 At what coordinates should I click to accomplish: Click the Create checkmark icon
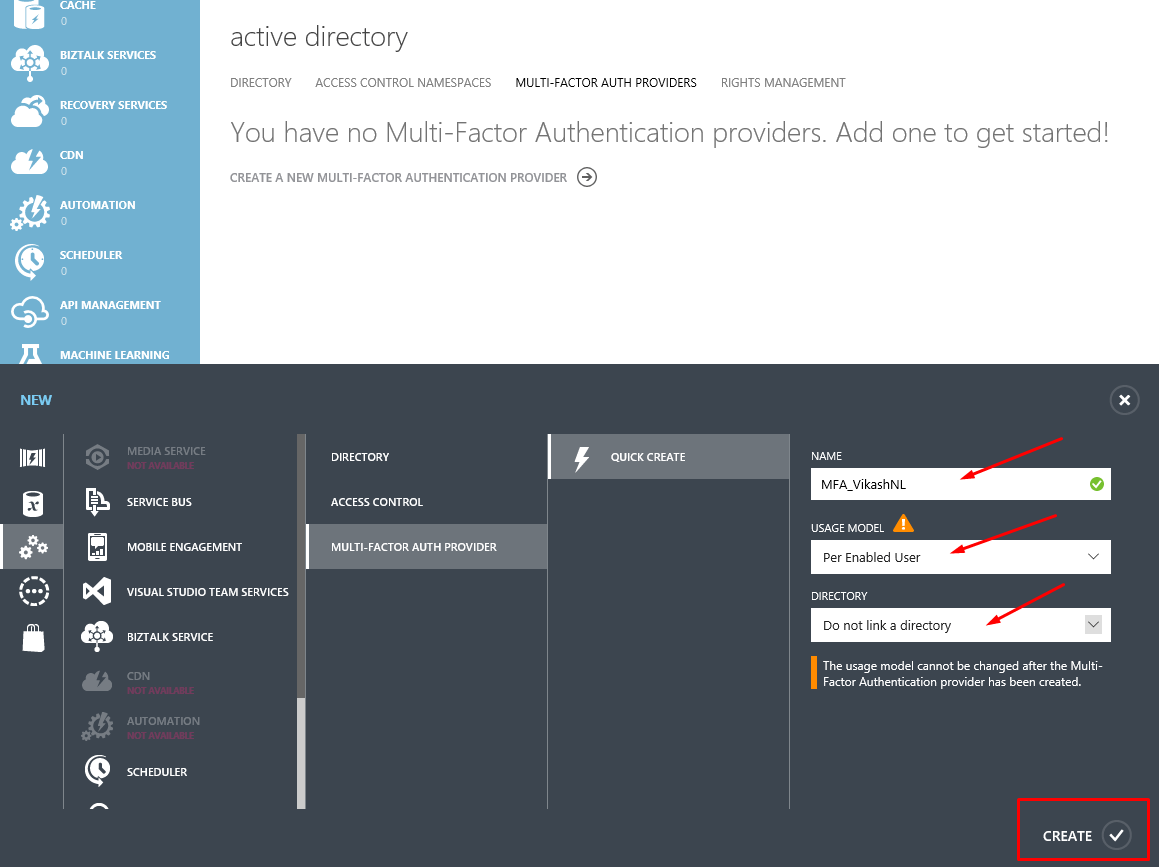click(x=1116, y=835)
